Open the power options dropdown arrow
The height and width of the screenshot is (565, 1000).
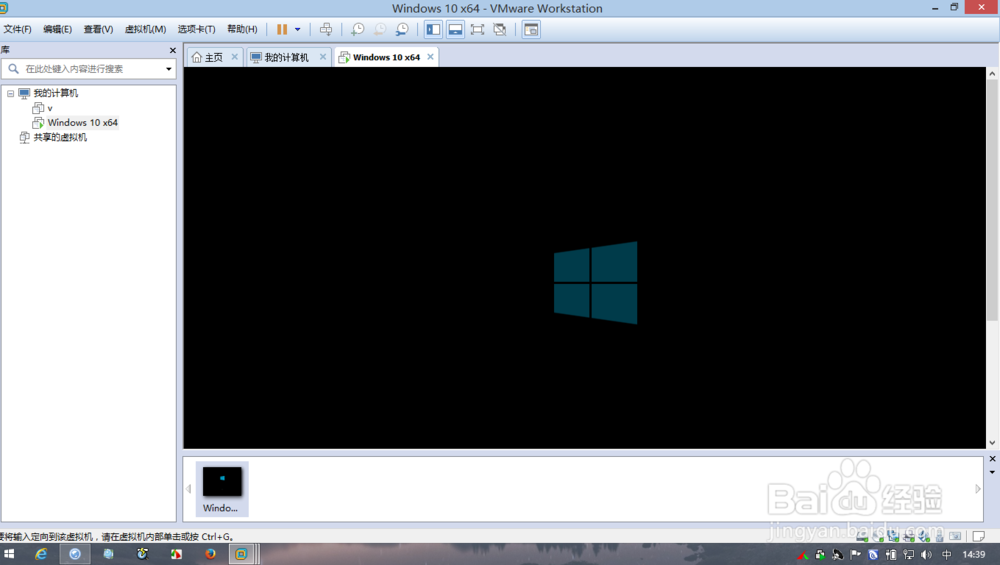tap(297, 29)
